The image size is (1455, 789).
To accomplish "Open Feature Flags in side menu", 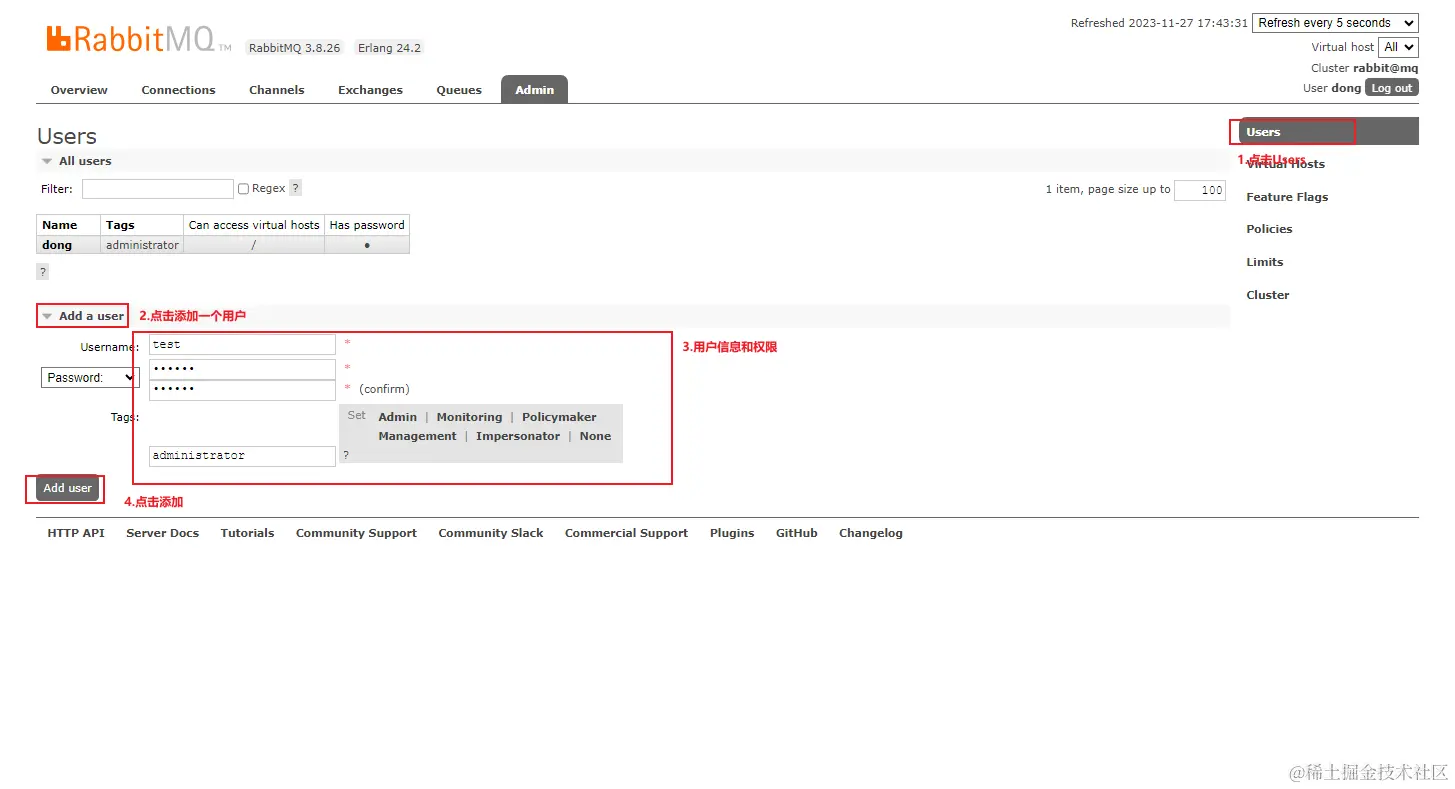I will (1287, 197).
